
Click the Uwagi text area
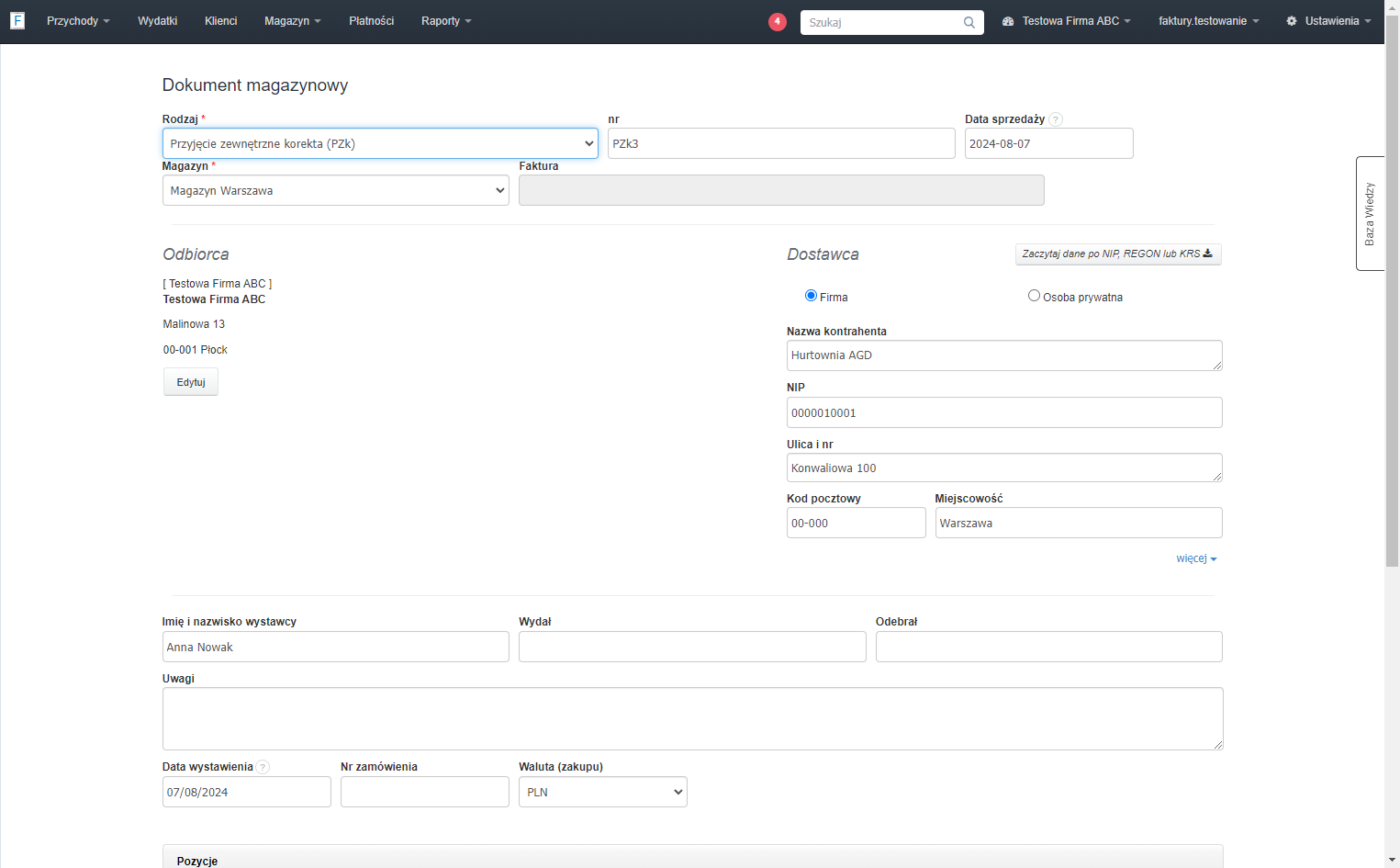(693, 718)
